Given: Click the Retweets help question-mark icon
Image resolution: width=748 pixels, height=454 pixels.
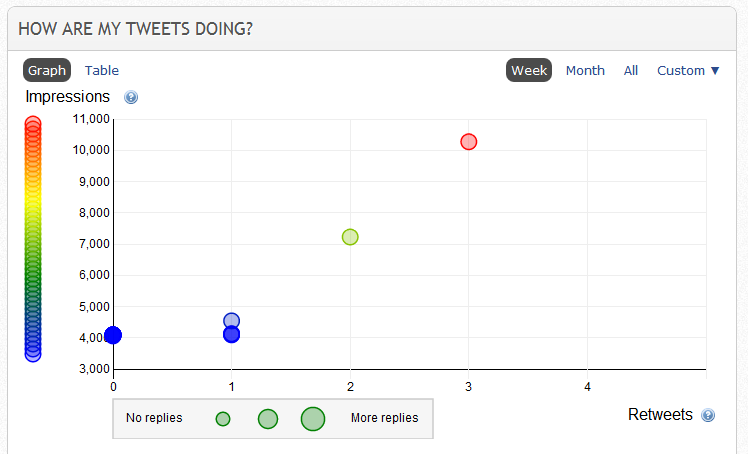Looking at the screenshot, I should (708, 415).
